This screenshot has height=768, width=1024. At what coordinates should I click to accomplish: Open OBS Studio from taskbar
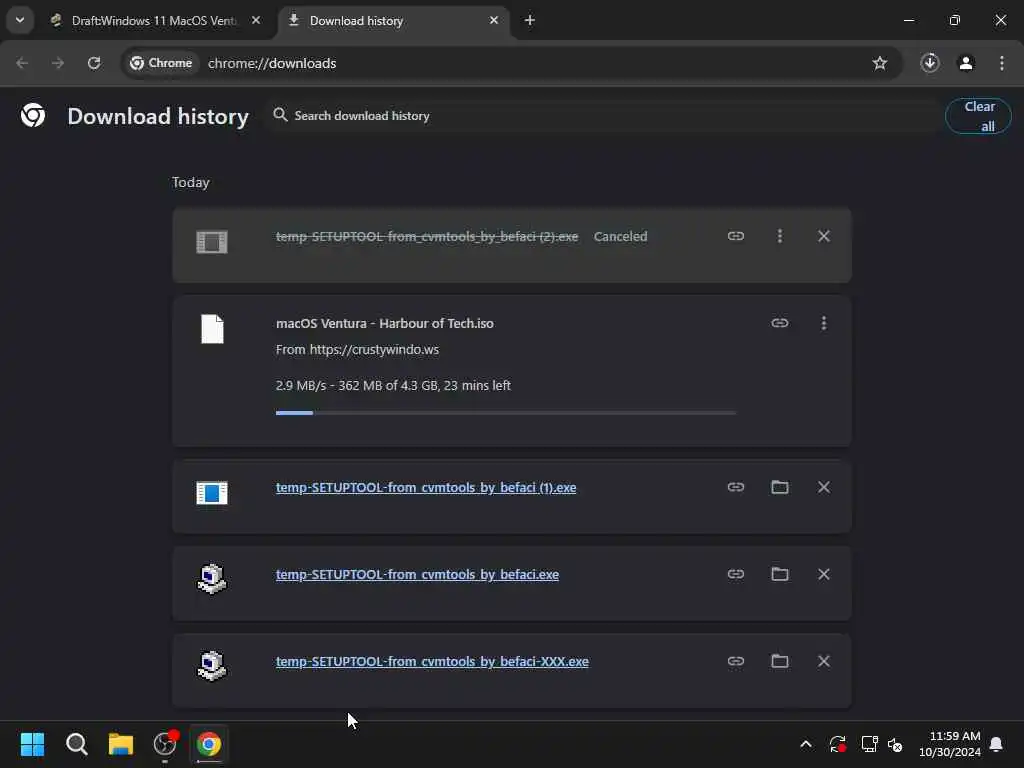[x=165, y=744]
